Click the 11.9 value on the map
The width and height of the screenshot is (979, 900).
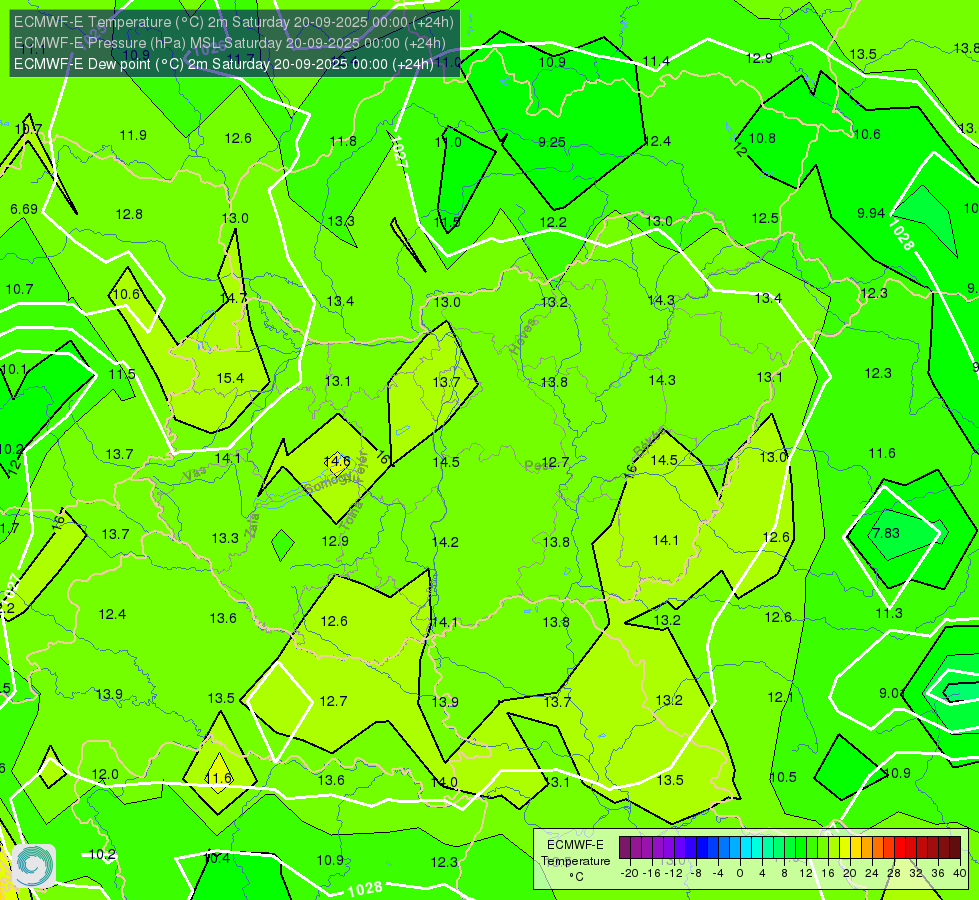(x=133, y=136)
